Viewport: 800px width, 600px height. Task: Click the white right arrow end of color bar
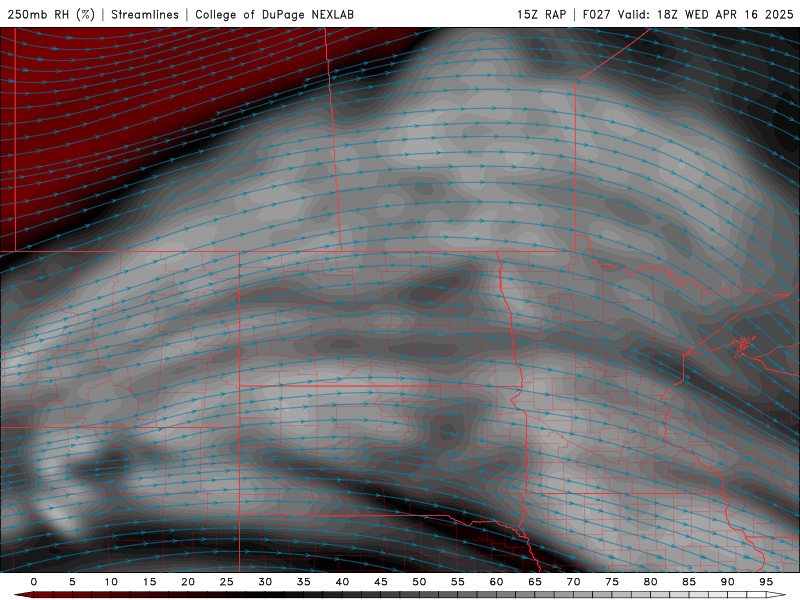(x=776, y=595)
